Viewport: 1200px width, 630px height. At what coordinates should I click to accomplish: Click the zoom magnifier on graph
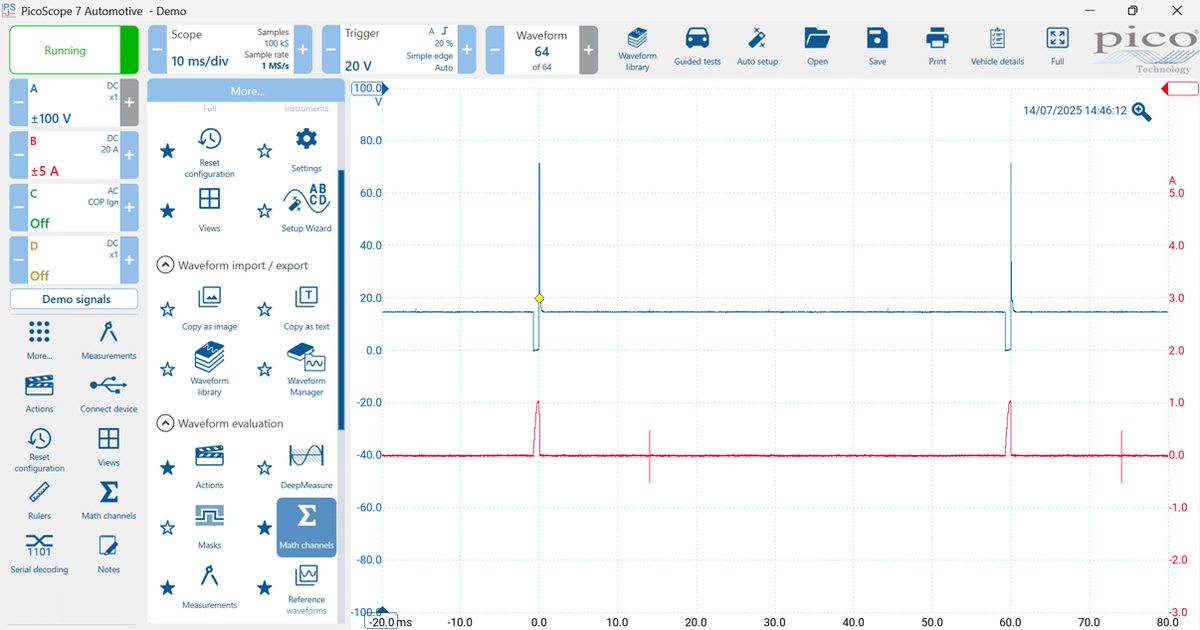(x=1141, y=112)
